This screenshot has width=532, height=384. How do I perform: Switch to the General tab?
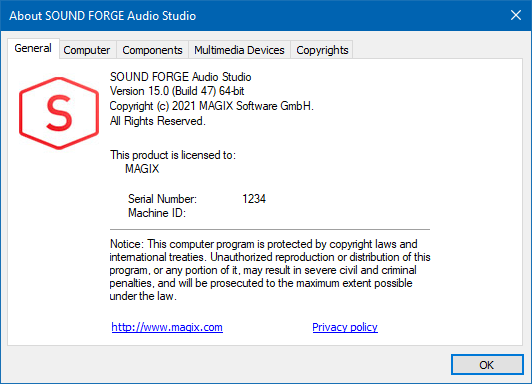tap(33, 48)
